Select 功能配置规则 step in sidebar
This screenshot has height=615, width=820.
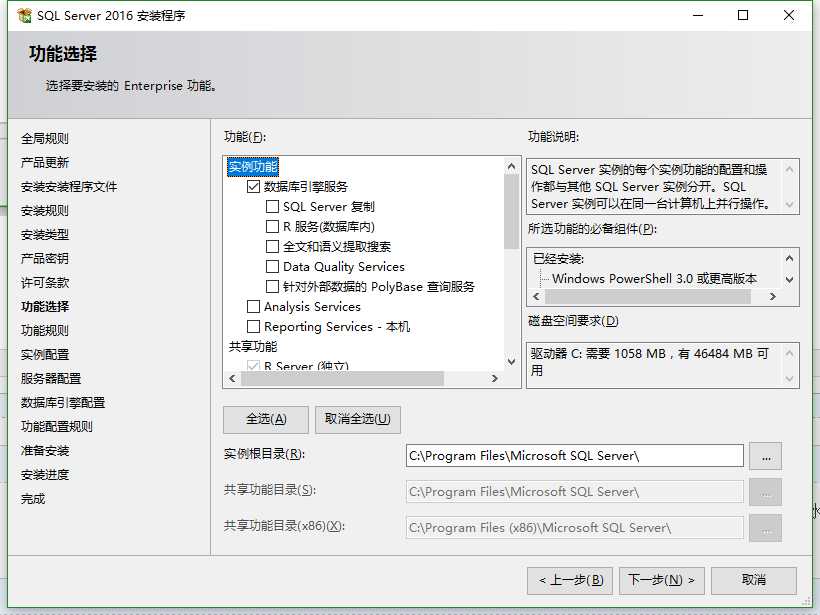[x=57, y=427]
